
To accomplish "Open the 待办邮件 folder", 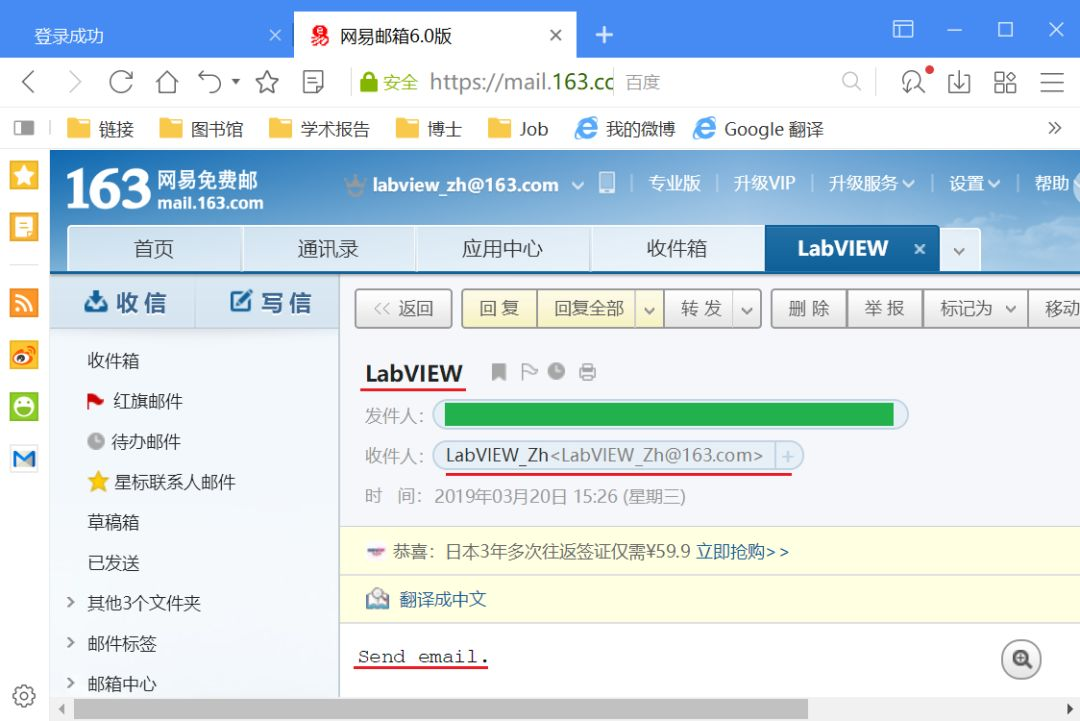I will click(x=145, y=441).
